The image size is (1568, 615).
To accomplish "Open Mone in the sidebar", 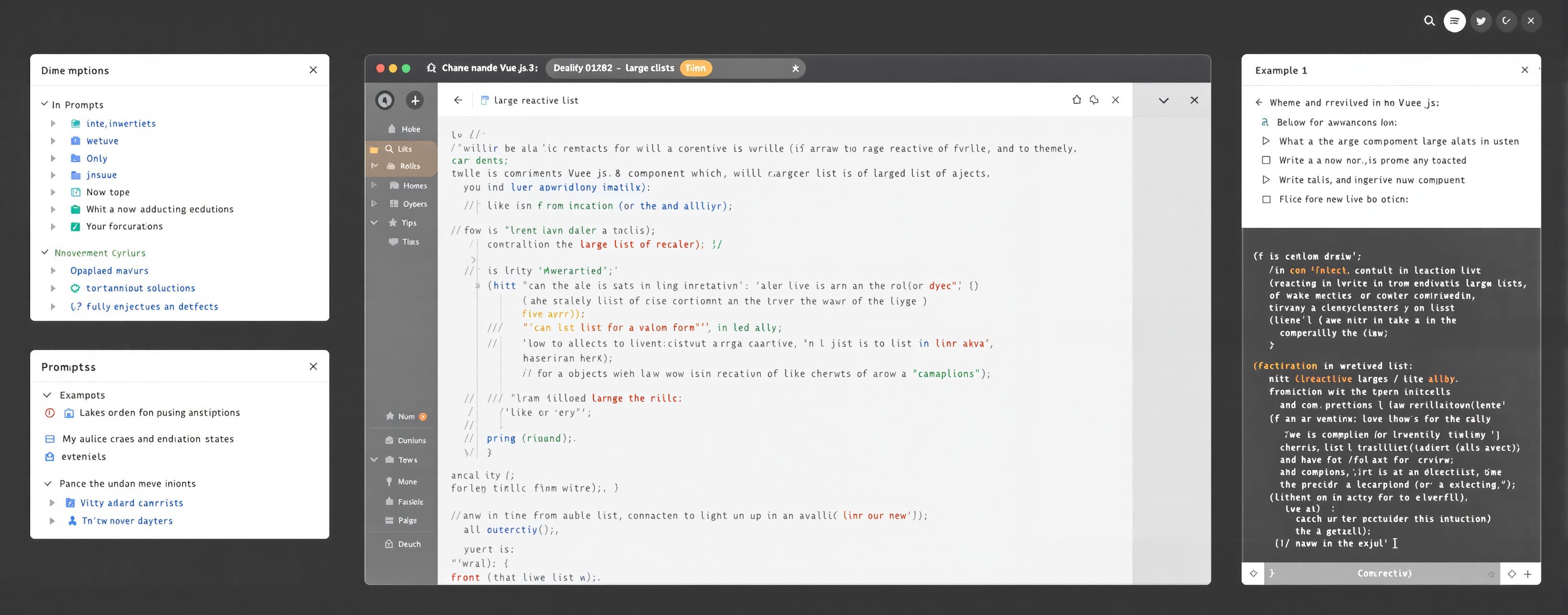I will 402,481.
